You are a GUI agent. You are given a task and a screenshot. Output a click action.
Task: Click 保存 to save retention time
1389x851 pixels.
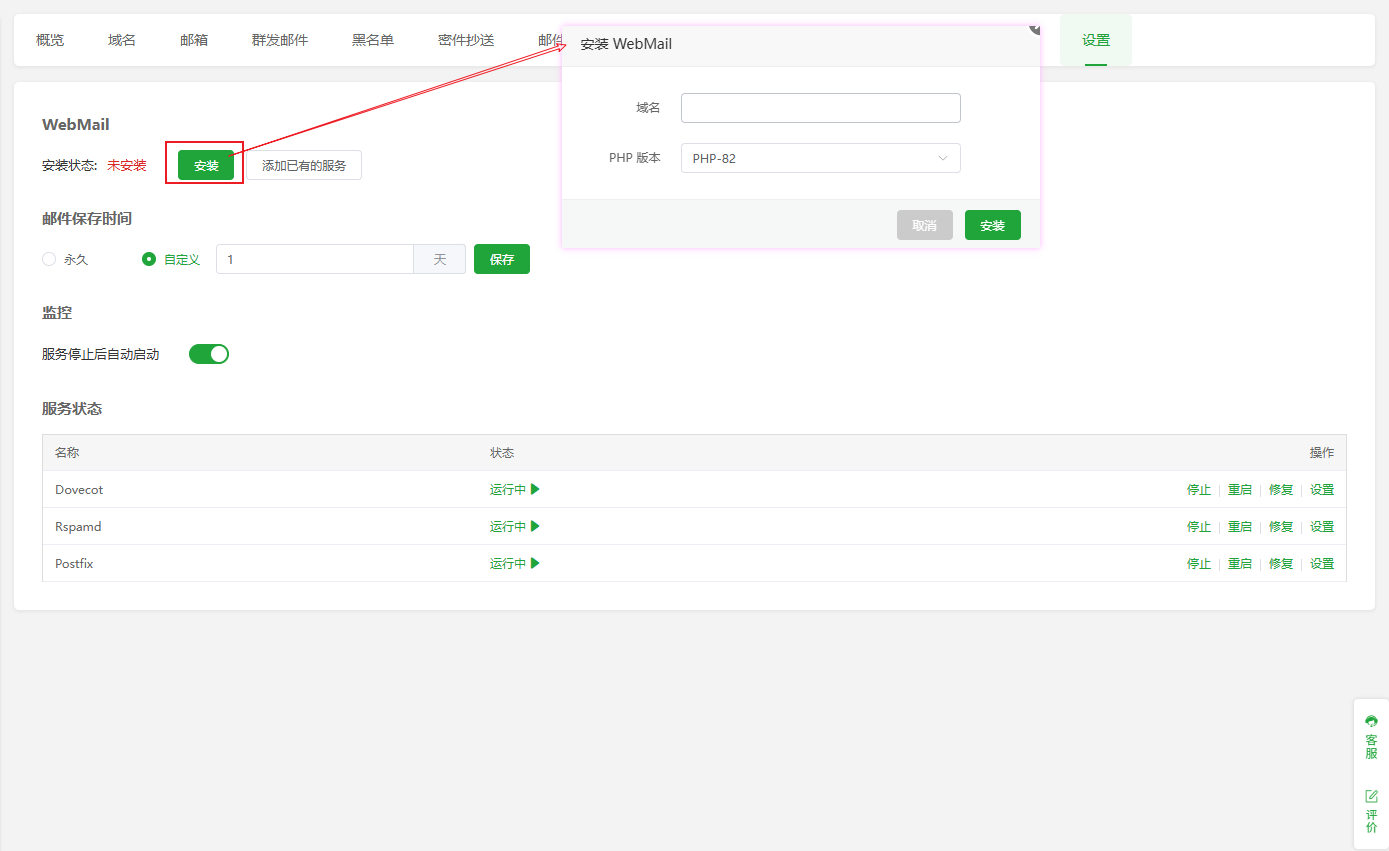pyautogui.click(x=502, y=259)
